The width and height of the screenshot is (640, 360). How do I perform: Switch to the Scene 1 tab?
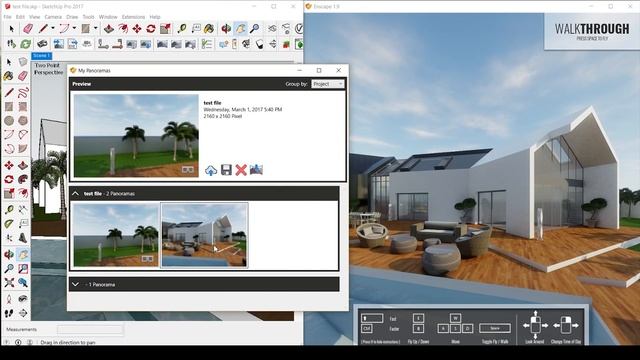click(x=42, y=56)
